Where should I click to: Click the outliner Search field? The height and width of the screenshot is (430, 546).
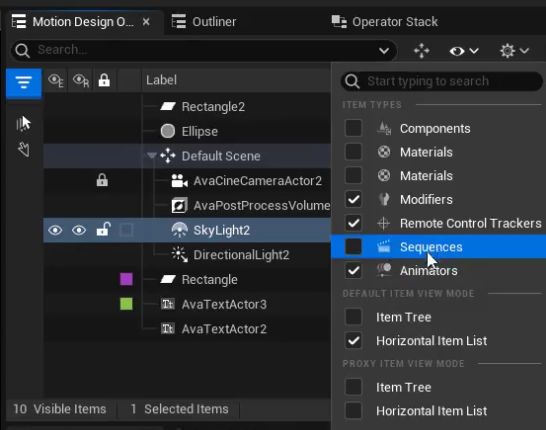(204, 50)
